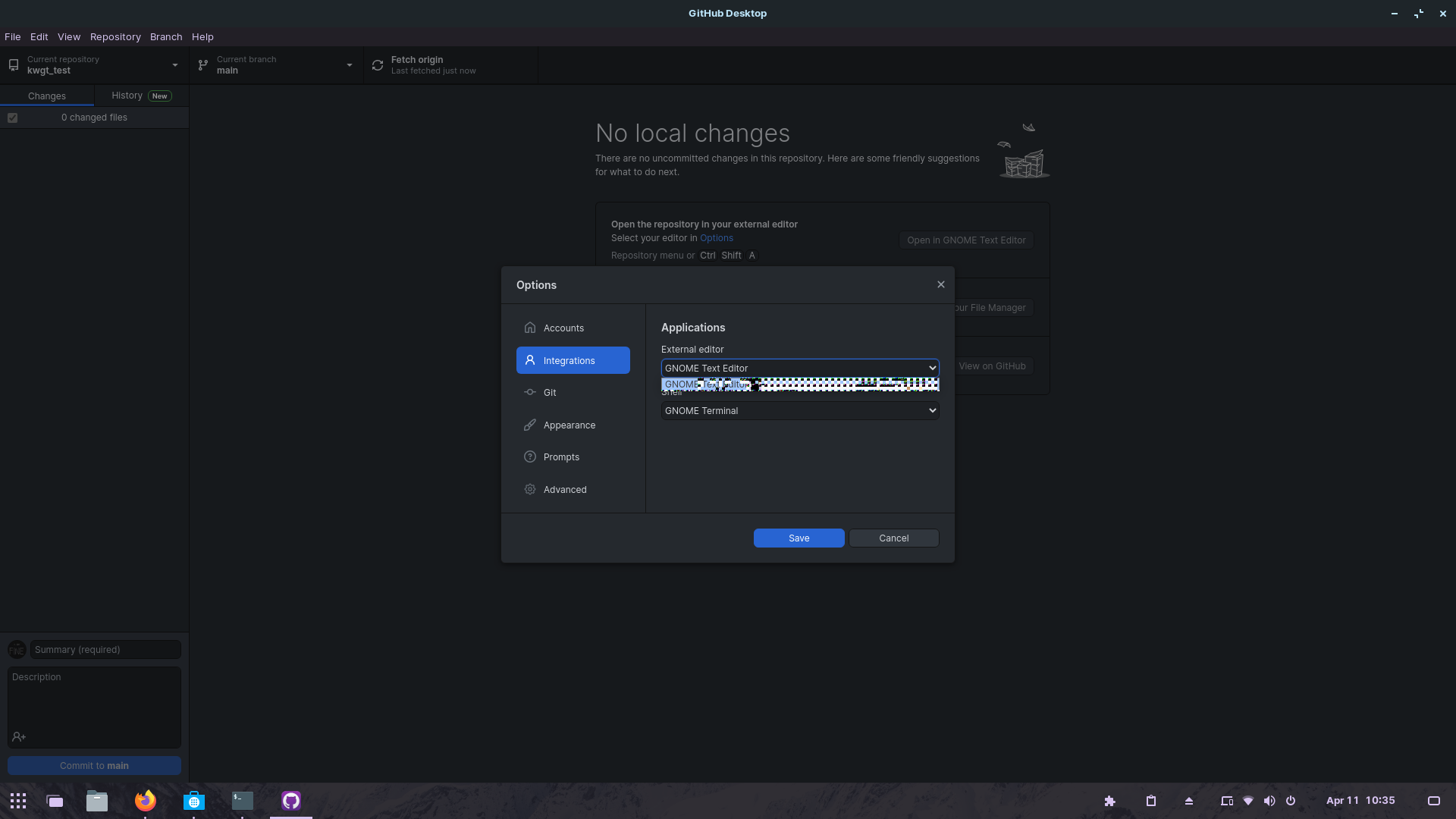Image resolution: width=1456 pixels, height=819 pixels.
Task: Click the Summary input field
Action: pos(105,650)
